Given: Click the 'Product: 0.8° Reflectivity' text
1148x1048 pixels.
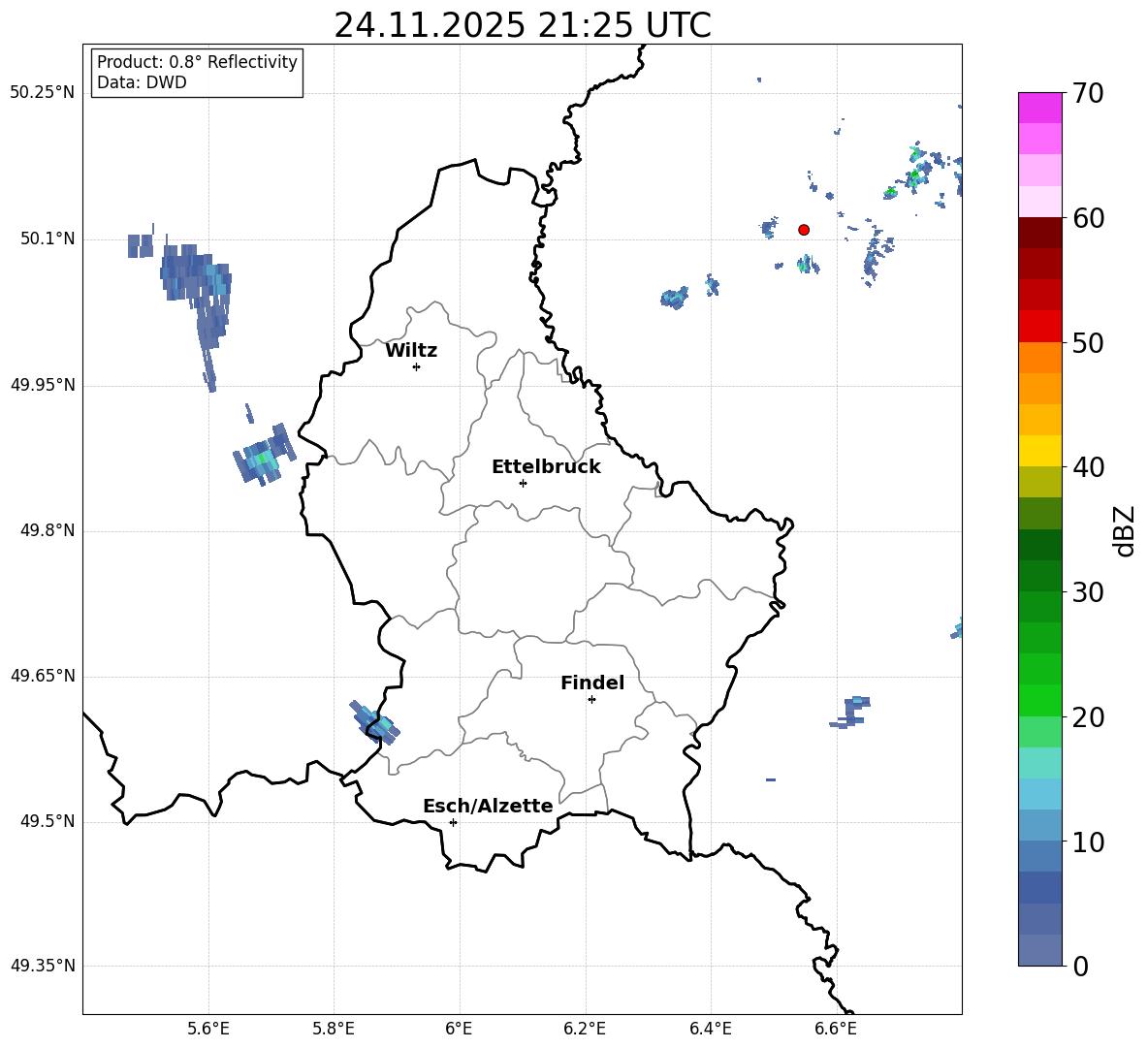Looking at the screenshot, I should [197, 62].
